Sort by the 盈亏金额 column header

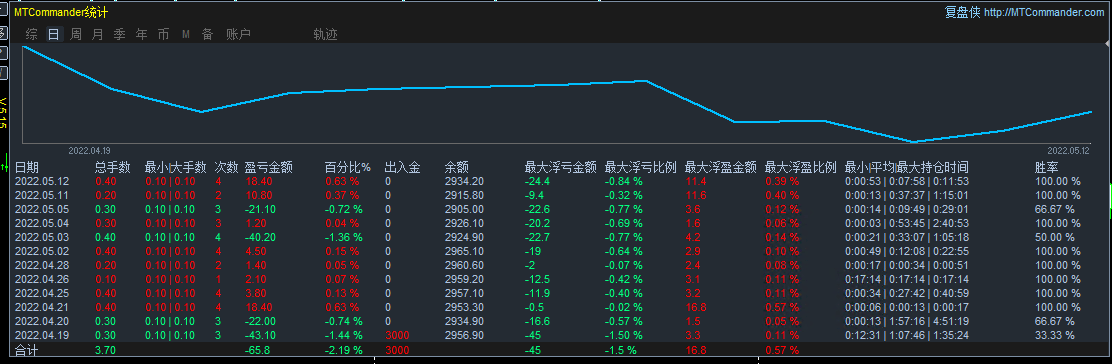[269, 167]
